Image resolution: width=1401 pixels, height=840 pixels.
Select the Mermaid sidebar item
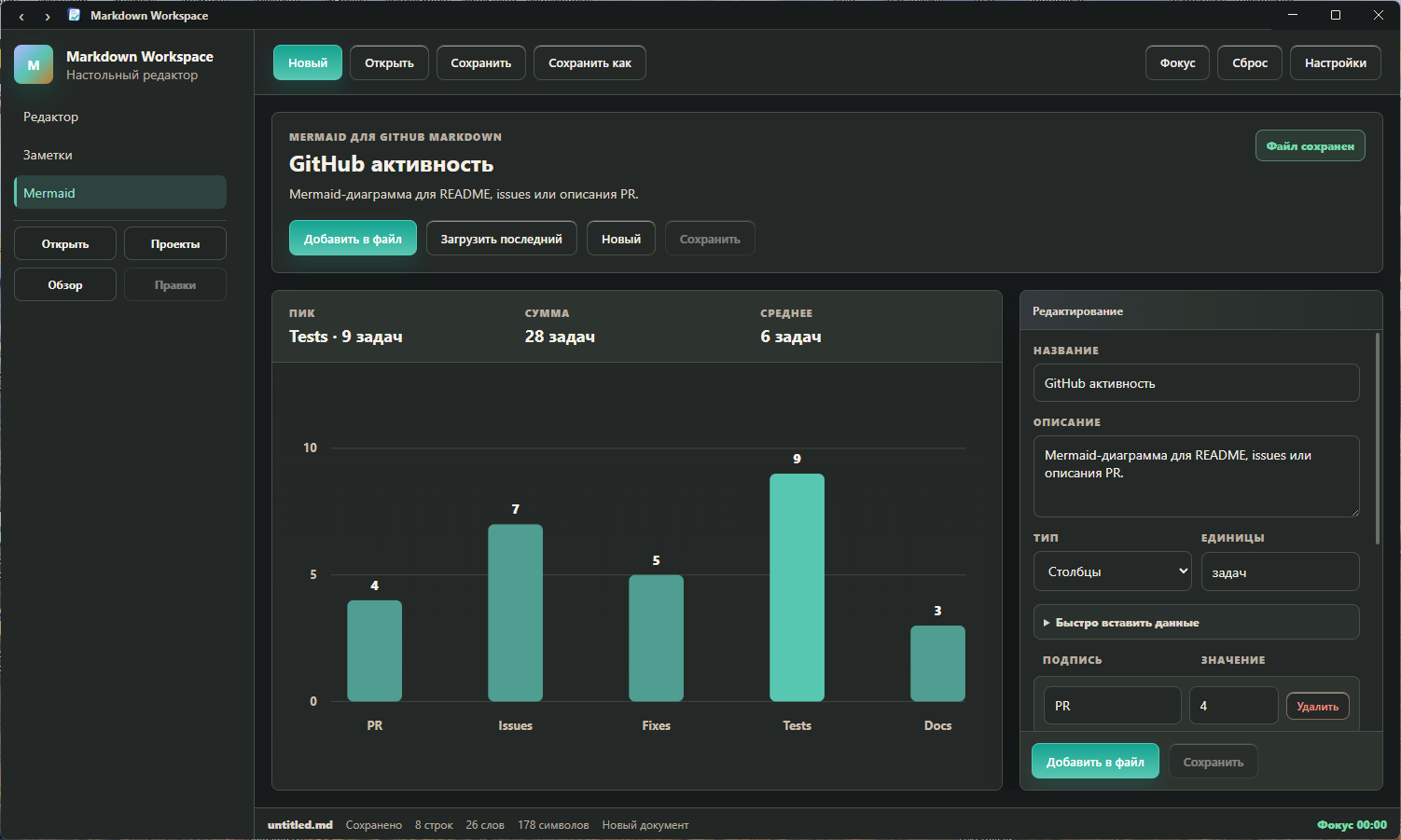point(120,193)
